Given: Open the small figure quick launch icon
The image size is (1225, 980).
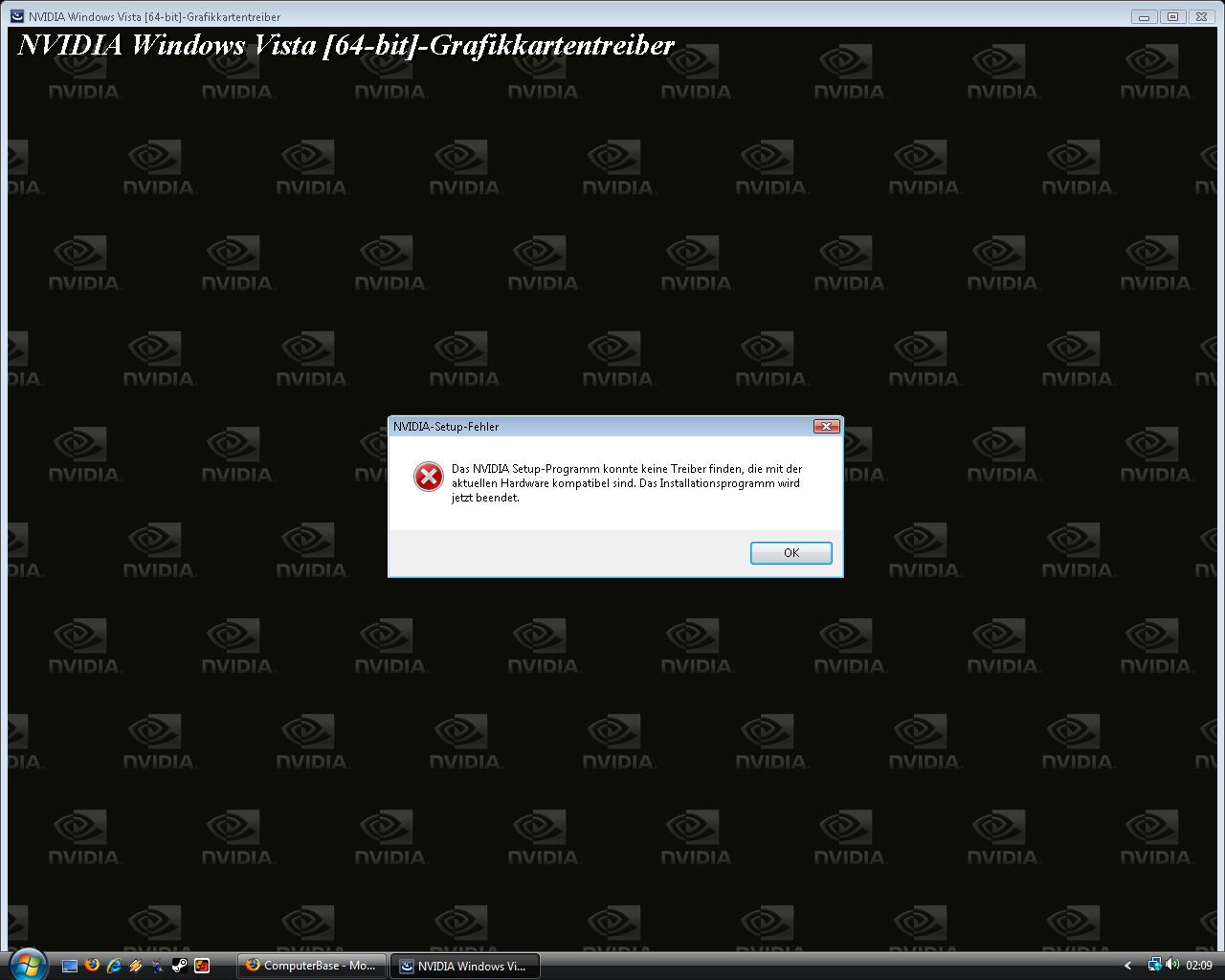Looking at the screenshot, I should coord(158,966).
